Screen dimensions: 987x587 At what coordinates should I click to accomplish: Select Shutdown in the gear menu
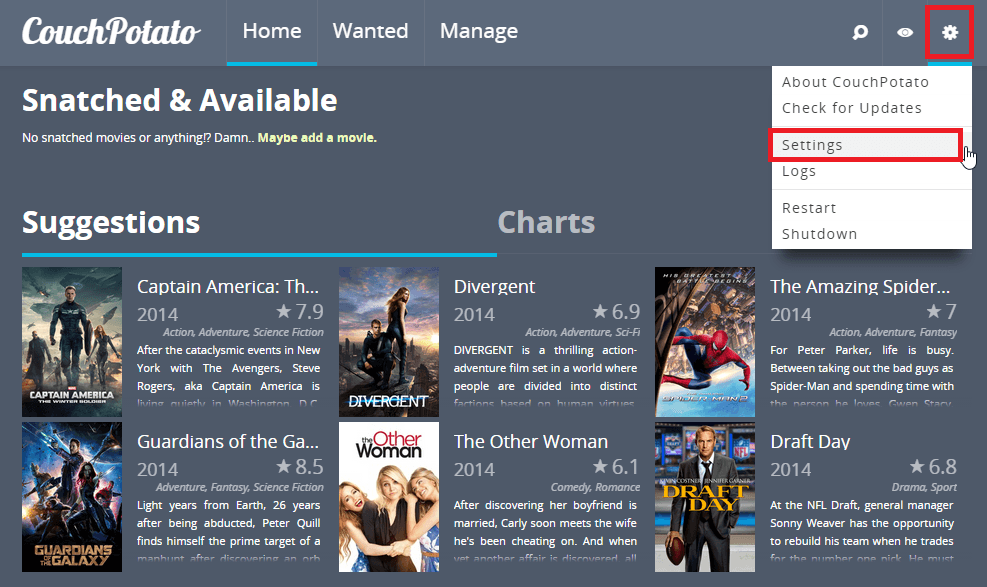point(819,234)
